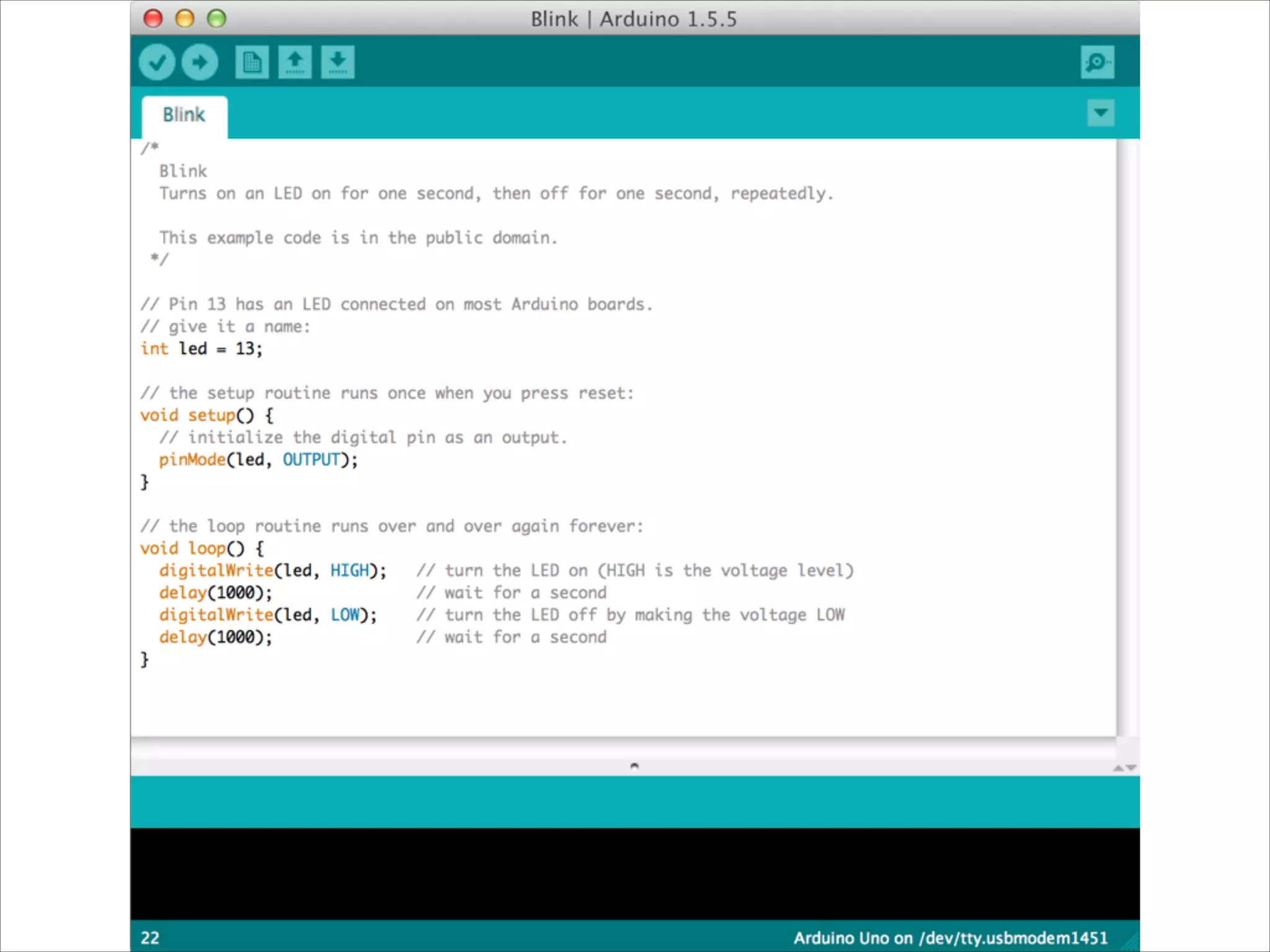Click the green zoom window button
The height and width of the screenshot is (952, 1270).
click(216, 19)
